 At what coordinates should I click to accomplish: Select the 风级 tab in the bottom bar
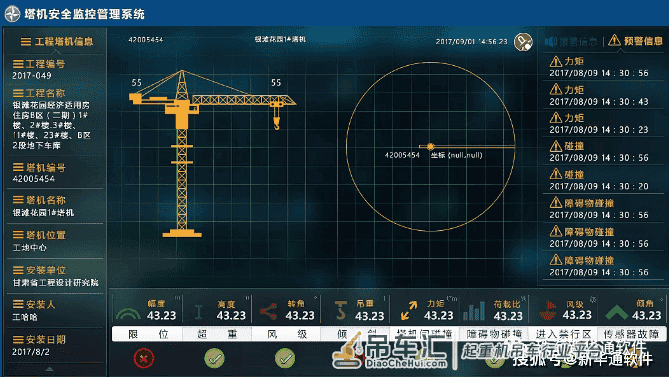286,334
